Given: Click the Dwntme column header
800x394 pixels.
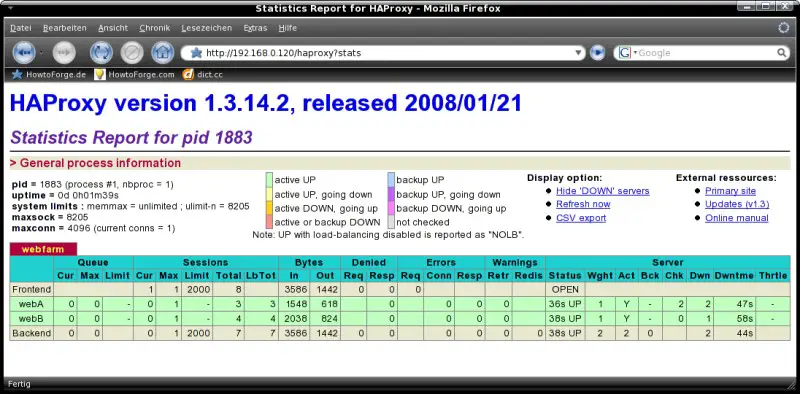Looking at the screenshot, I should tap(734, 276).
